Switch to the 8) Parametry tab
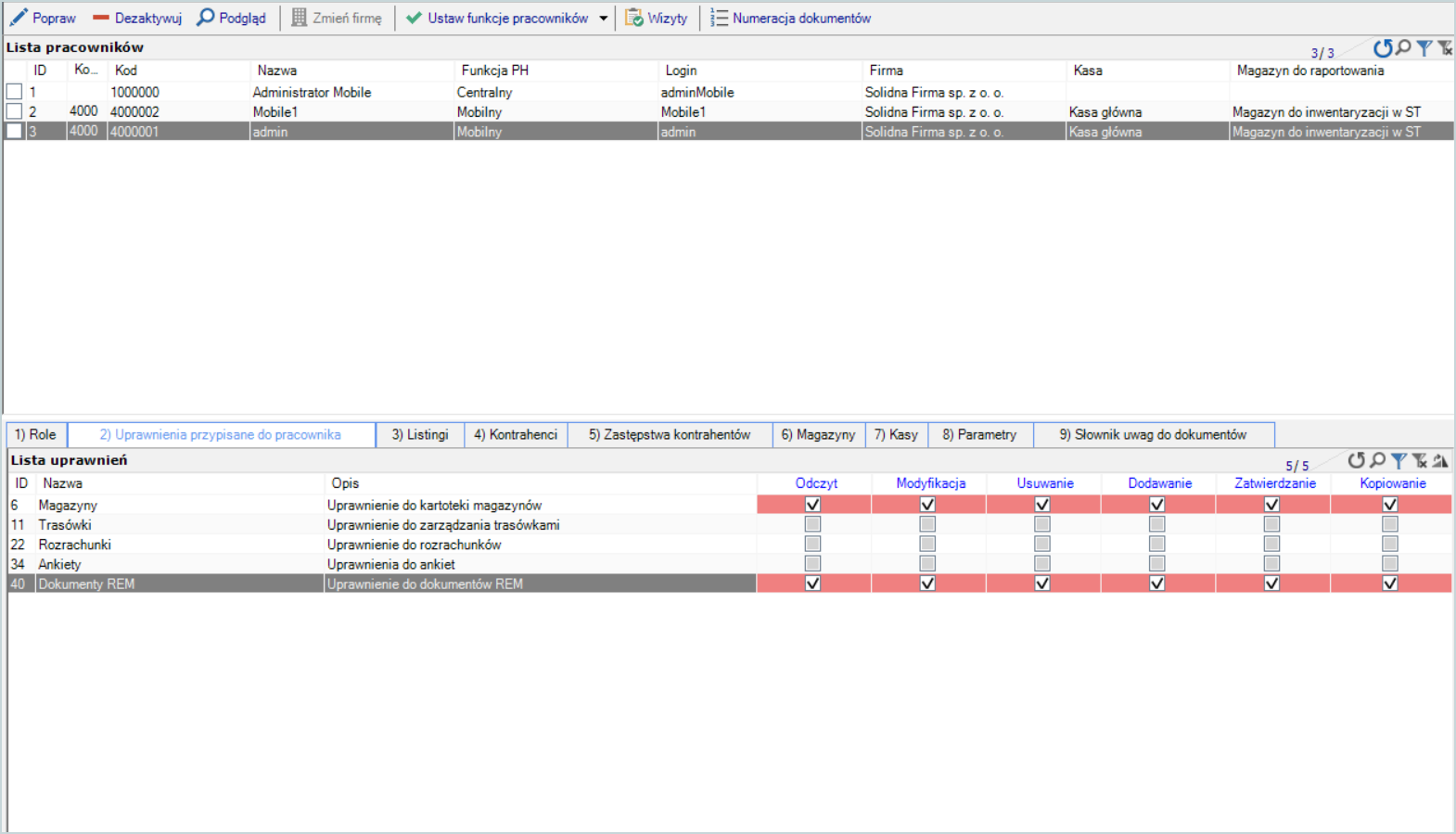Image resolution: width=1456 pixels, height=834 pixels. click(x=980, y=434)
